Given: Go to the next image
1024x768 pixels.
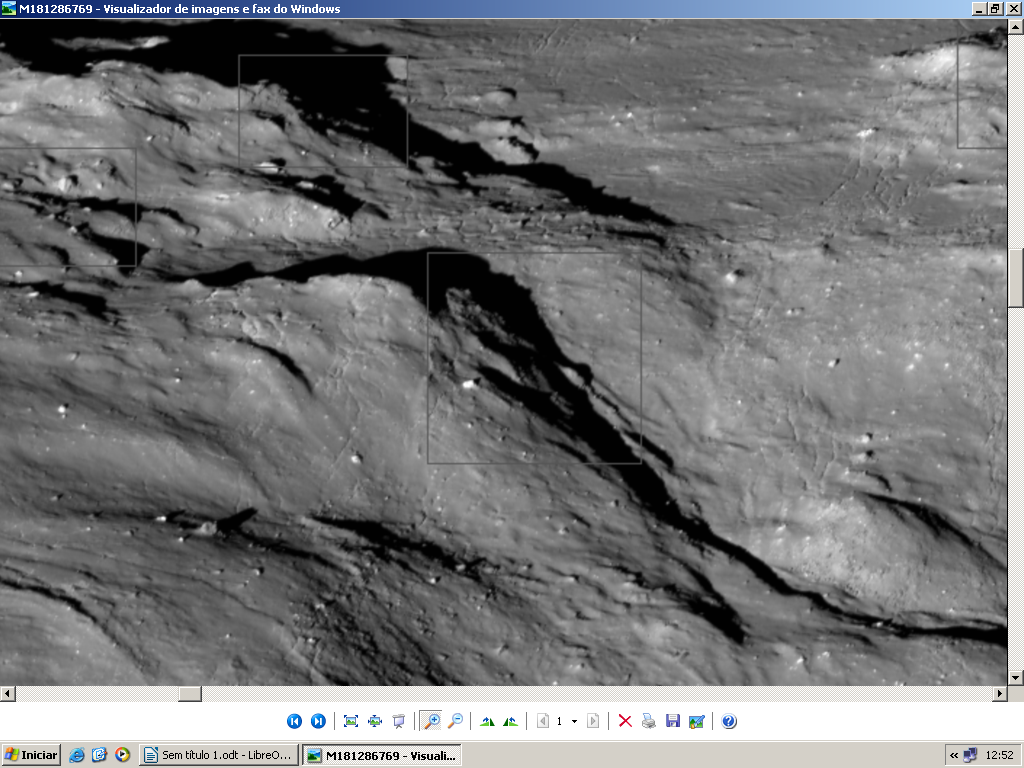Looking at the screenshot, I should (x=318, y=721).
